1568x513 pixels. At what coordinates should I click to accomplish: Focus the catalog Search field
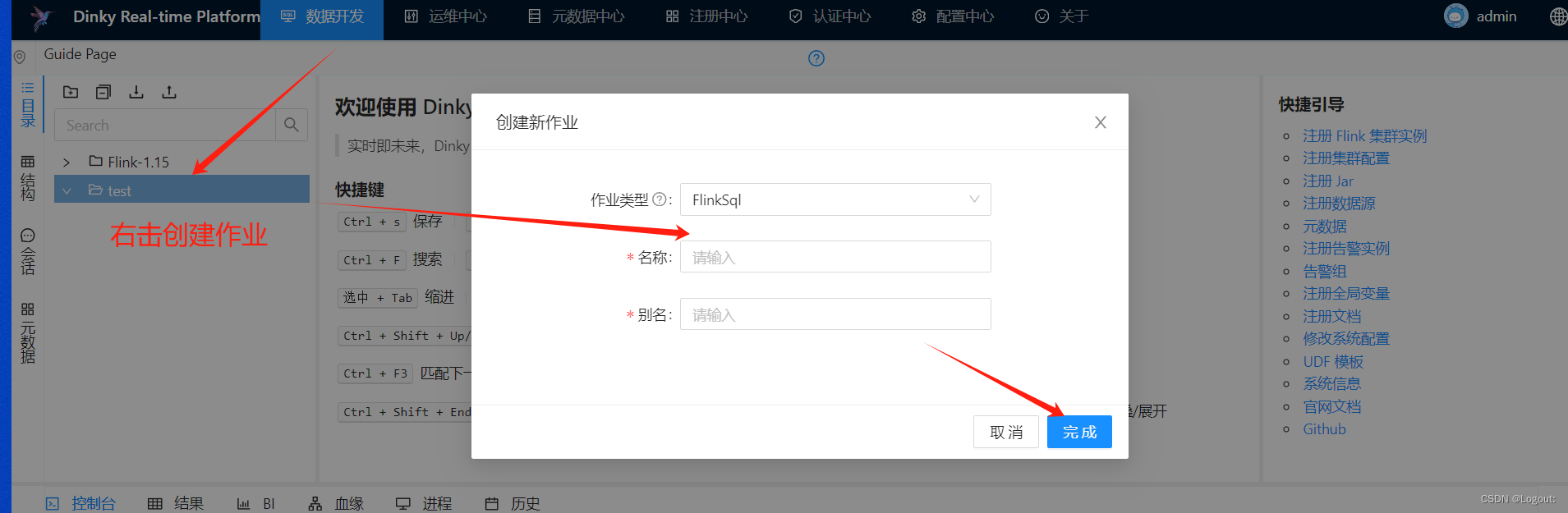click(165, 125)
